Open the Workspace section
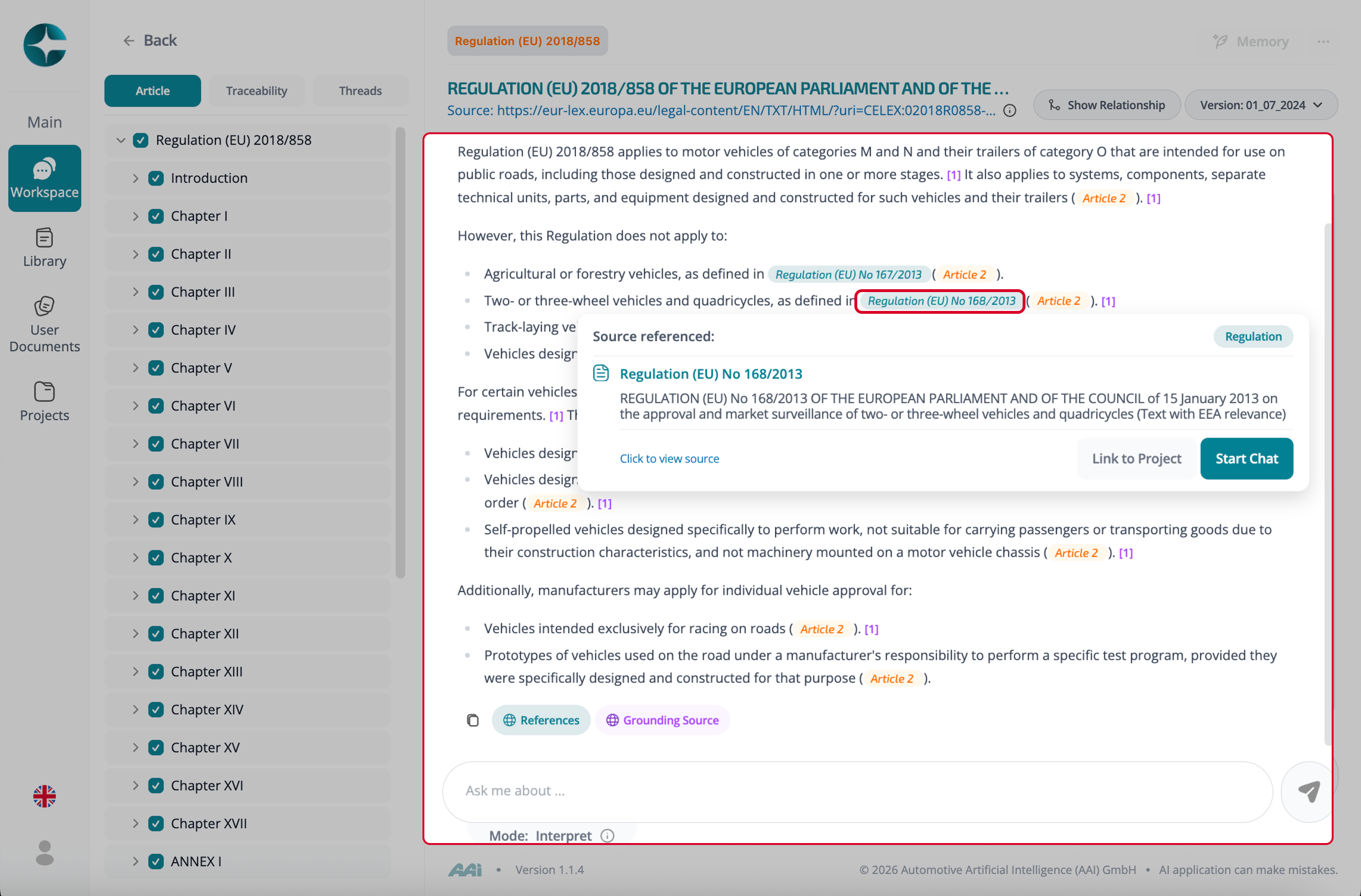Viewport: 1361px width, 896px height. [x=44, y=178]
